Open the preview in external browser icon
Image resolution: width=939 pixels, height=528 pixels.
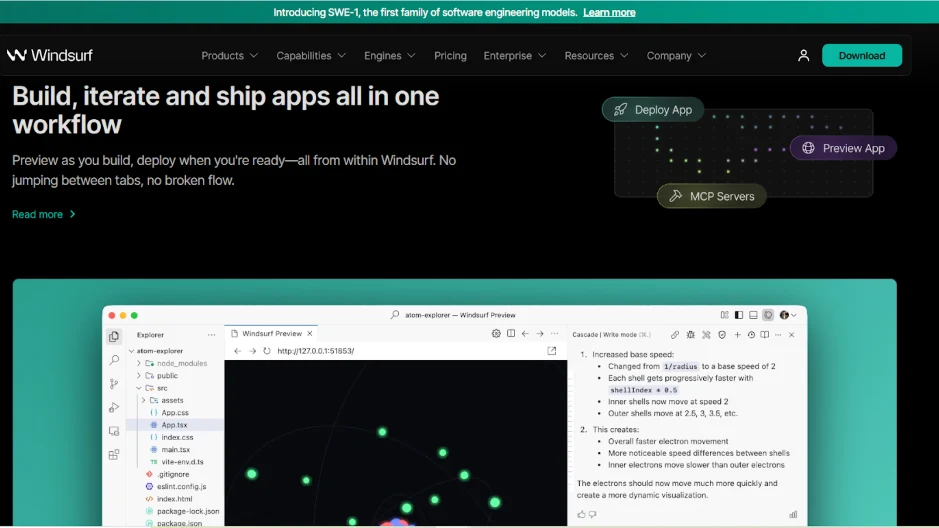pyautogui.click(x=552, y=351)
